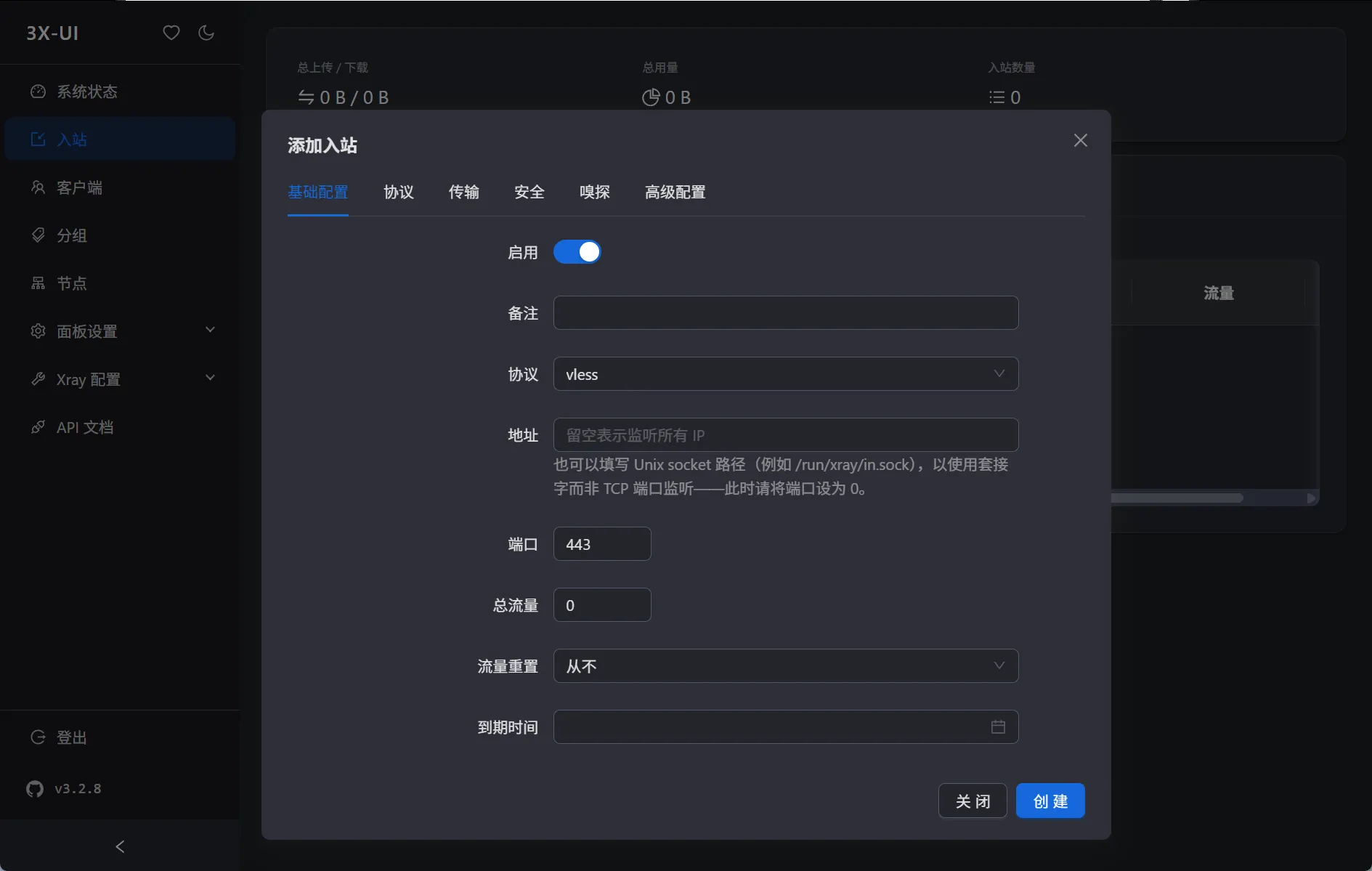The image size is (1372, 871).
Task: Focus the 备注 remark input field
Action: point(786,313)
